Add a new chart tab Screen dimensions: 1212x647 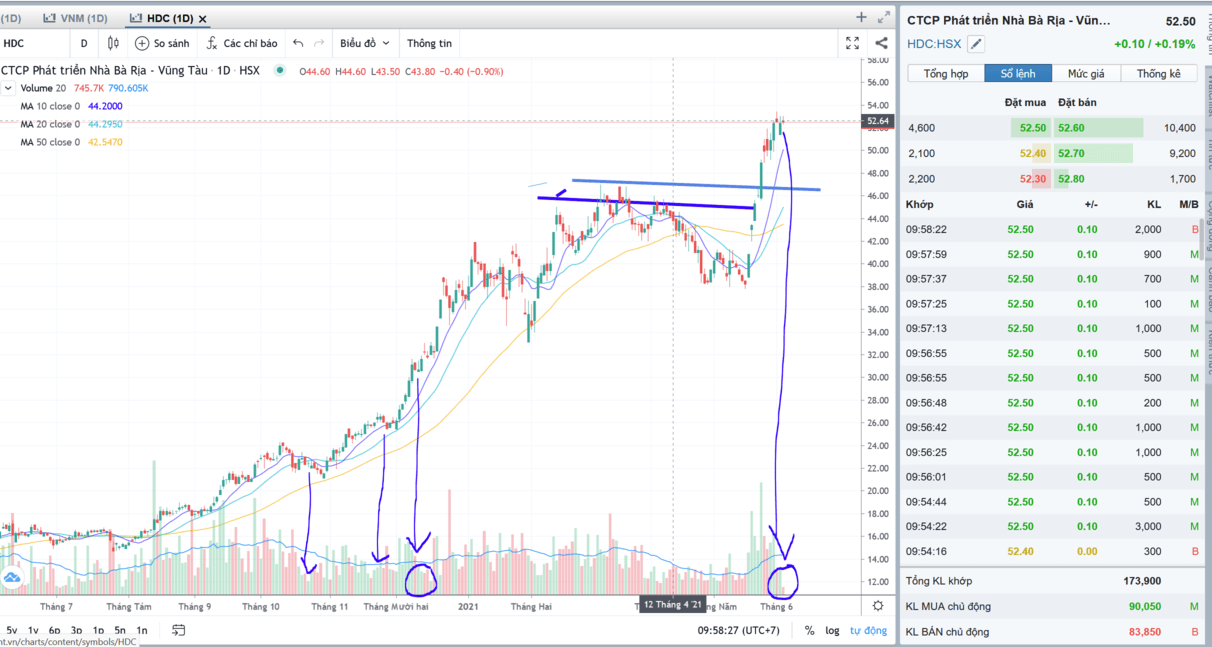(861, 17)
